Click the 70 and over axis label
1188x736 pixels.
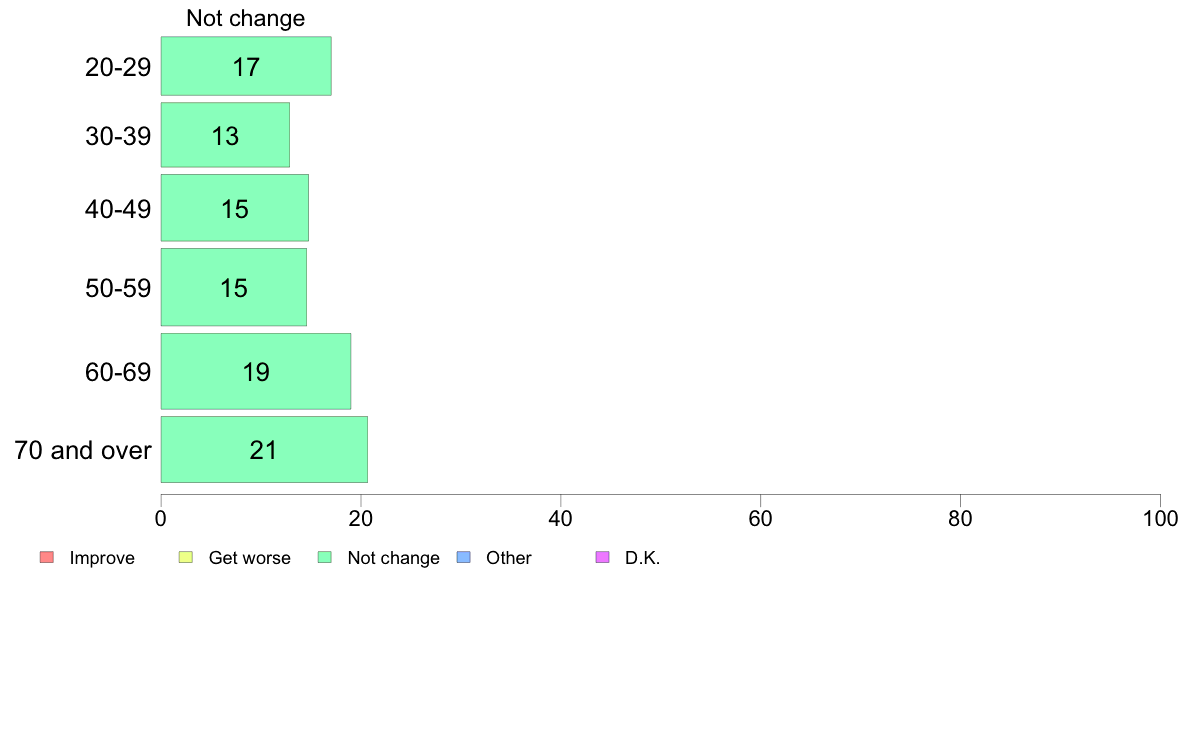[x=83, y=450]
